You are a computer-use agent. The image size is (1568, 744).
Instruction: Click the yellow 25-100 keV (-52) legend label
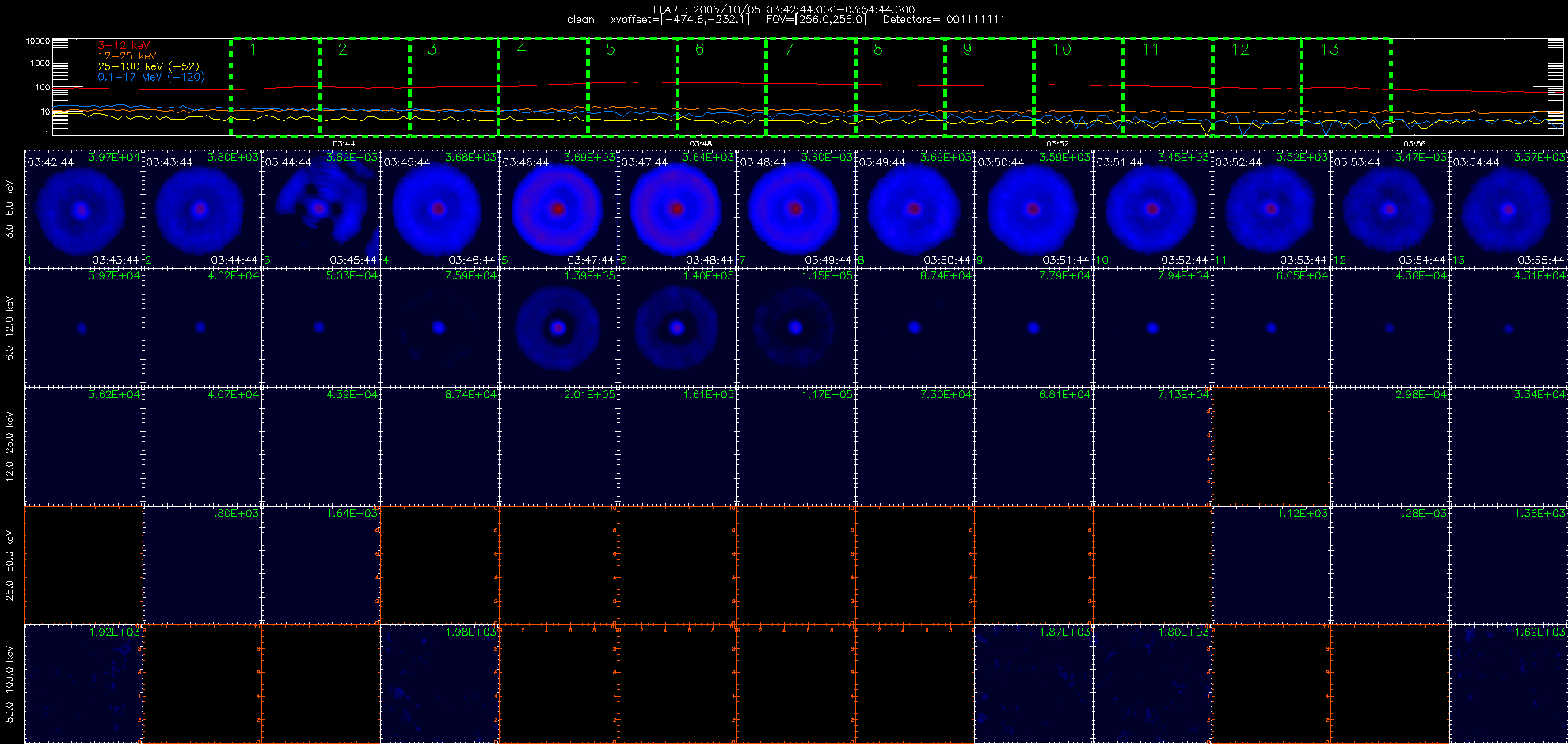tap(148, 66)
